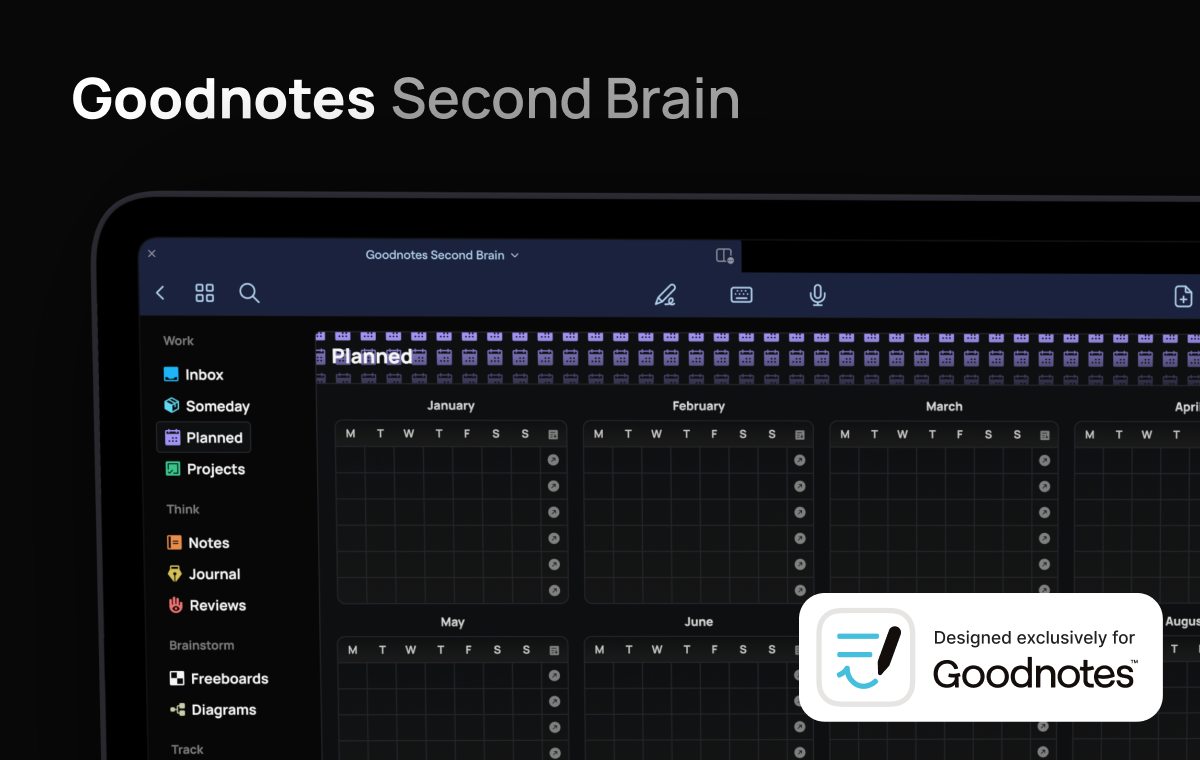The width and height of the screenshot is (1200, 760).
Task: Click the Work section heading
Action: (x=178, y=341)
